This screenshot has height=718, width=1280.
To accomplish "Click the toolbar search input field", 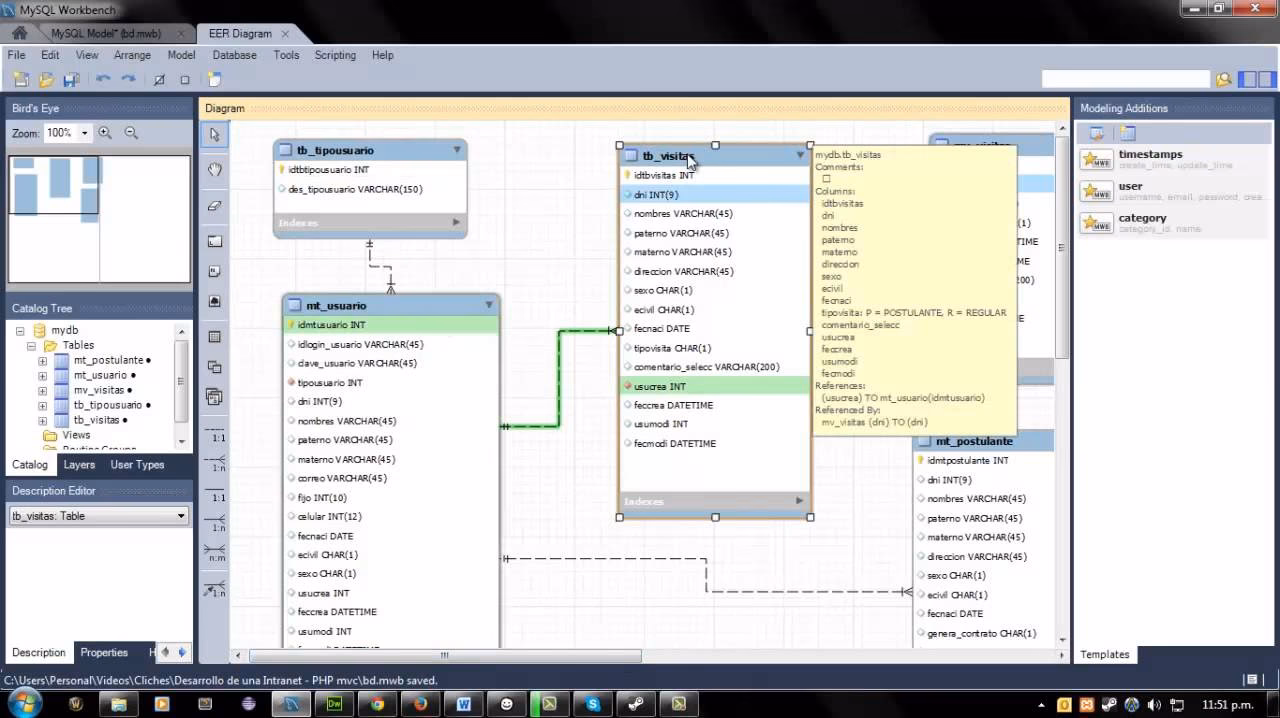I will click(1125, 79).
